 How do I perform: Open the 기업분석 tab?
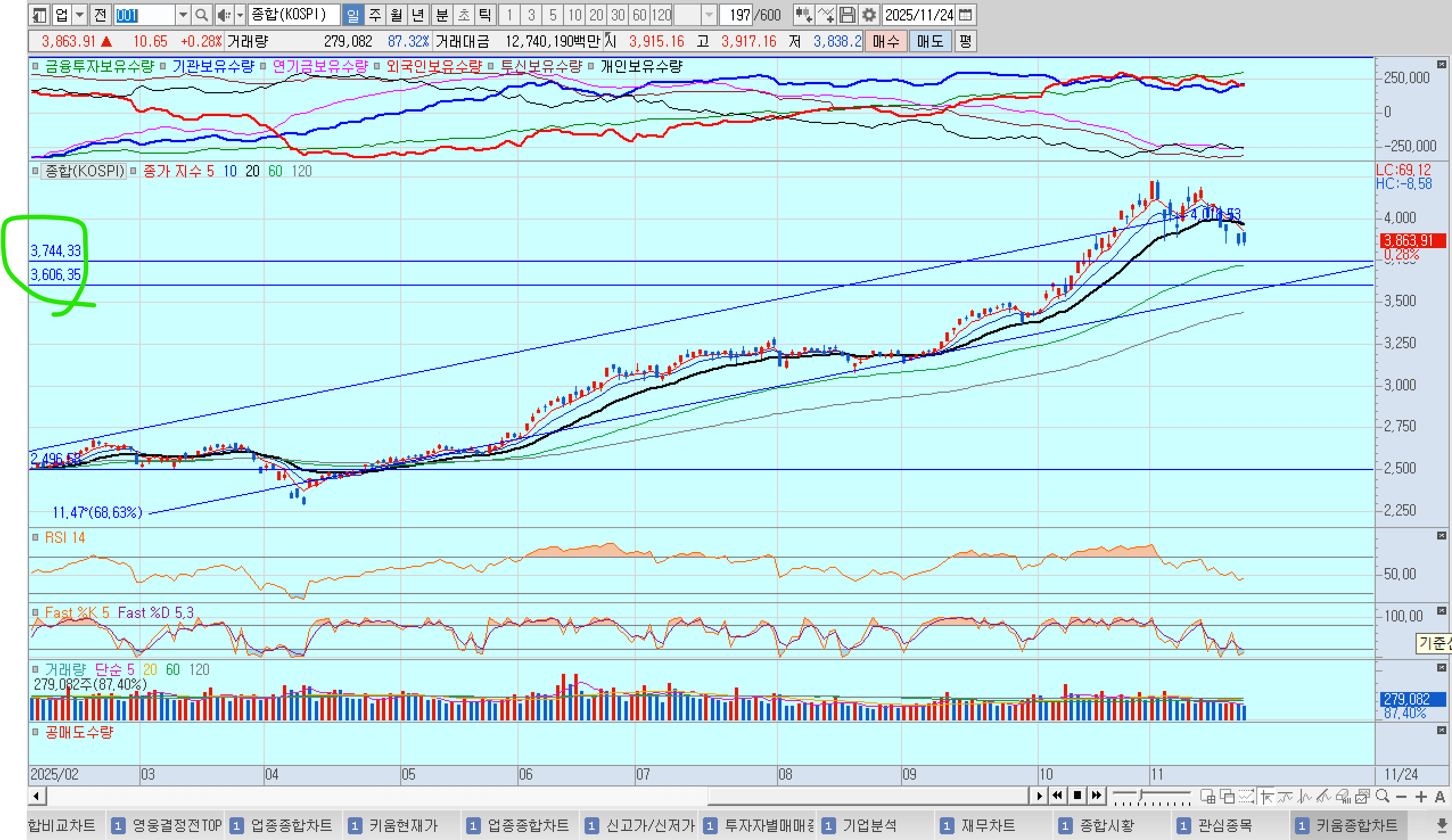click(x=869, y=826)
